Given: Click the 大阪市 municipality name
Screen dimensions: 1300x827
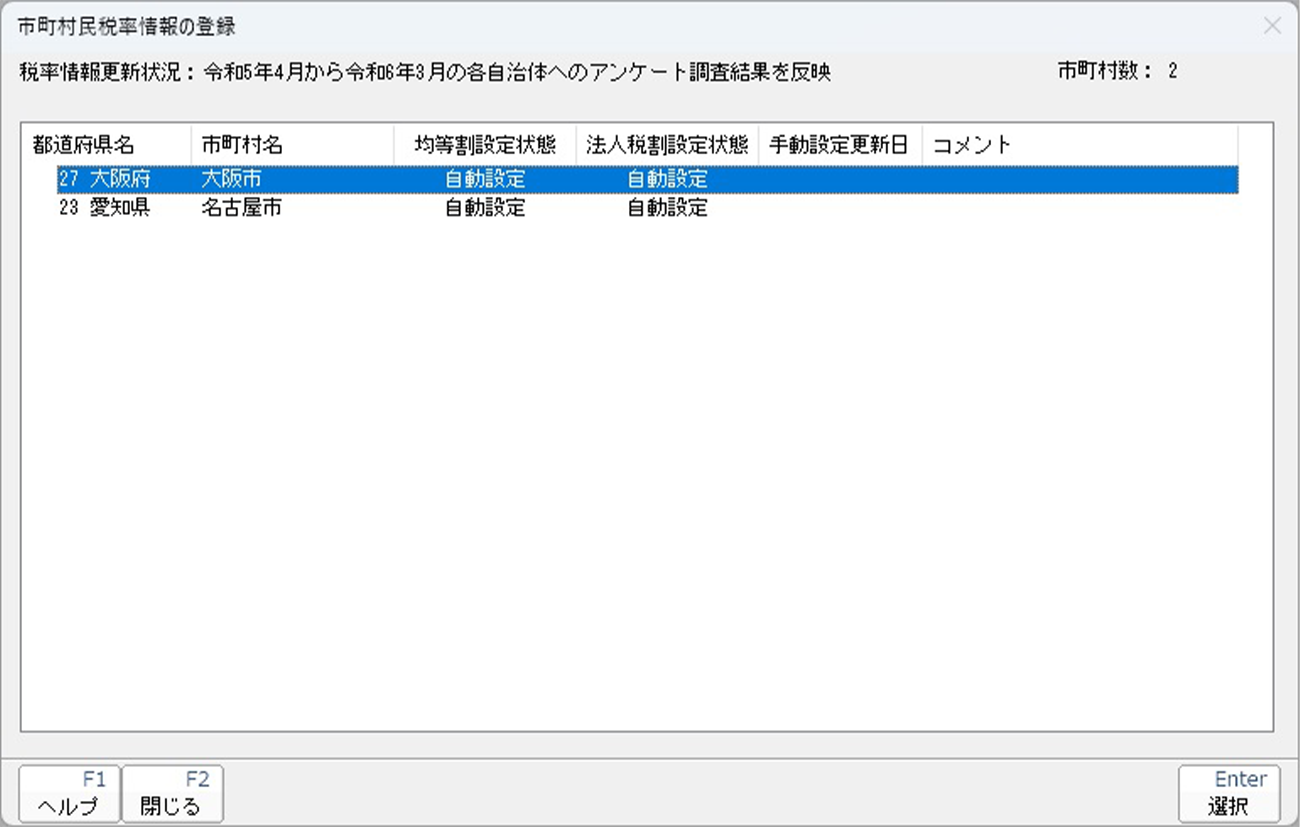Looking at the screenshot, I should pos(231,180).
